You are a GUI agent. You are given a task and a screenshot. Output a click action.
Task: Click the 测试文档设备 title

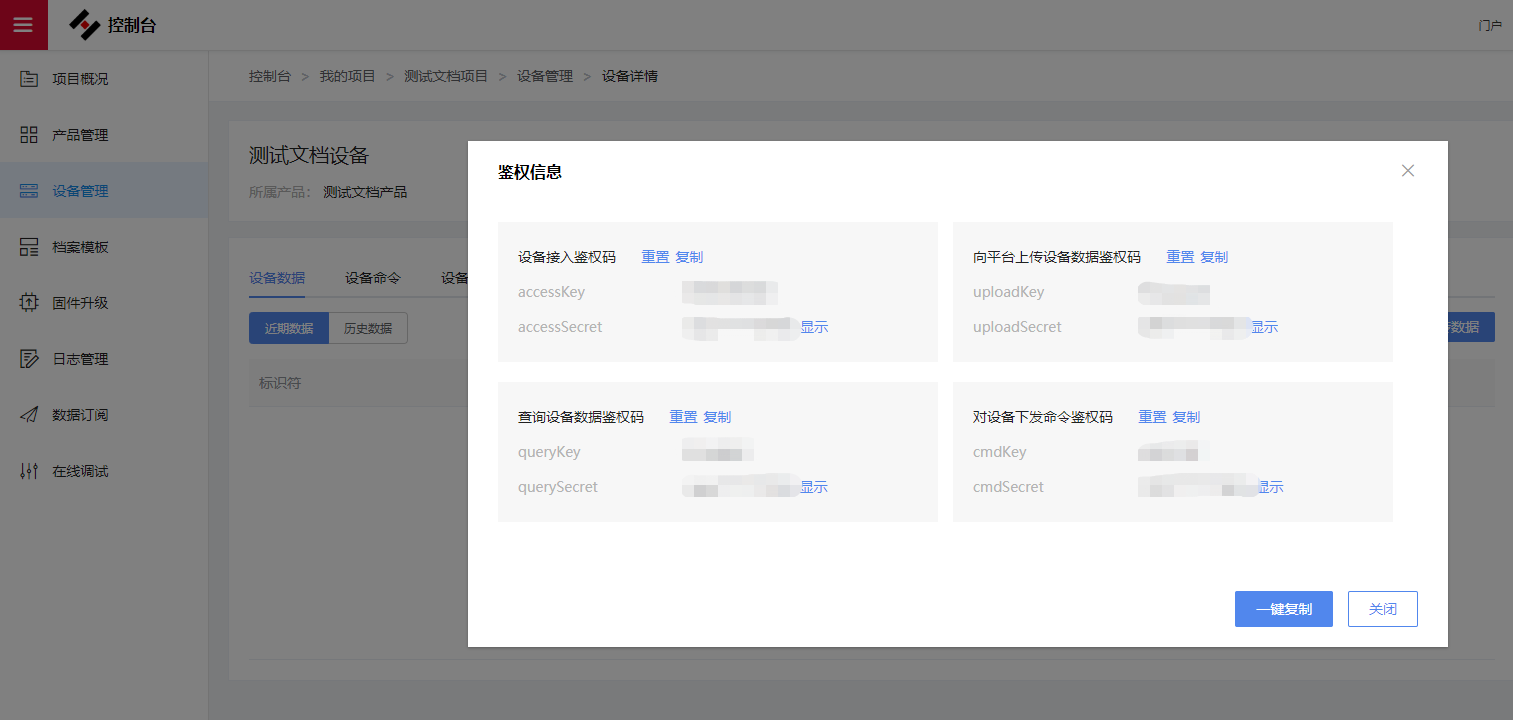[x=309, y=155]
